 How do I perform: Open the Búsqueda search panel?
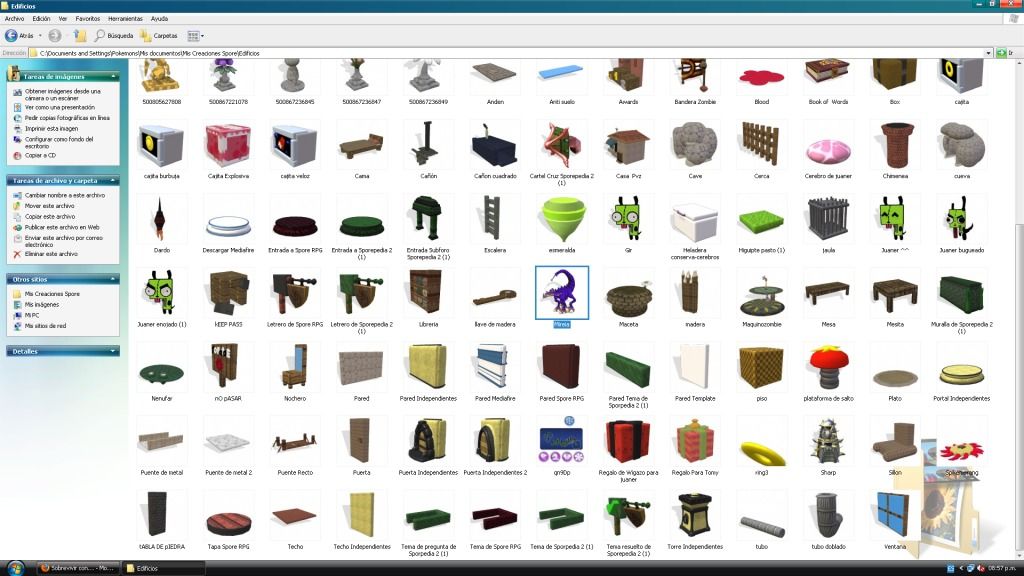[114, 35]
